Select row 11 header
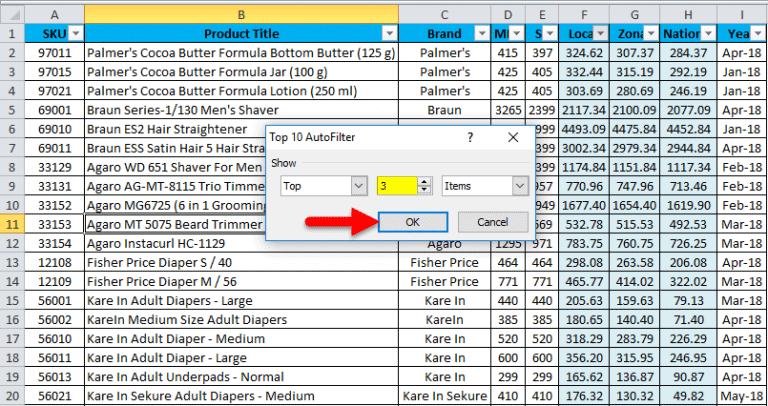This screenshot has width=768, height=406. [x=17, y=223]
